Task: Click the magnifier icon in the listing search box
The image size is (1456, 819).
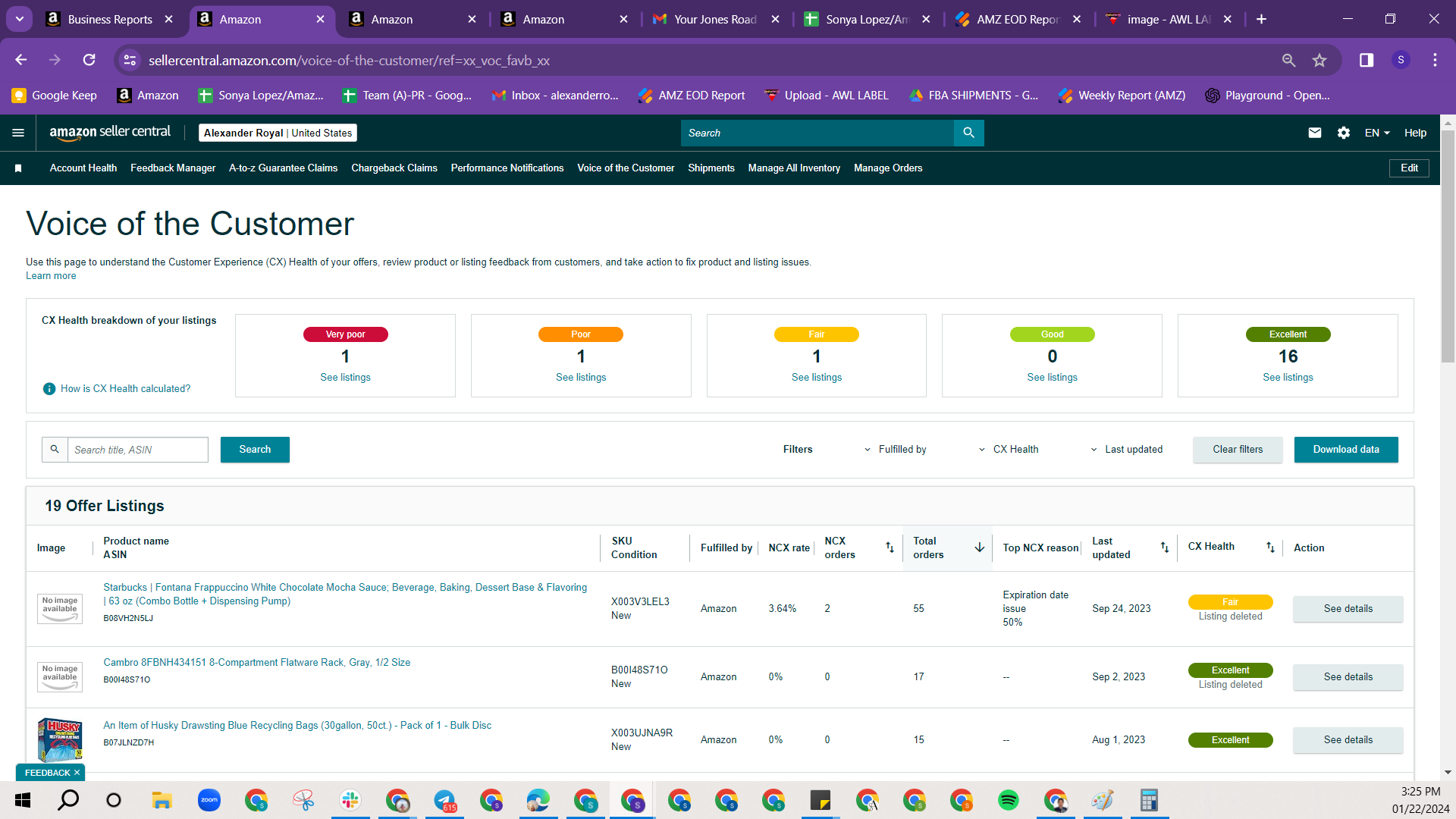Action: (x=55, y=450)
